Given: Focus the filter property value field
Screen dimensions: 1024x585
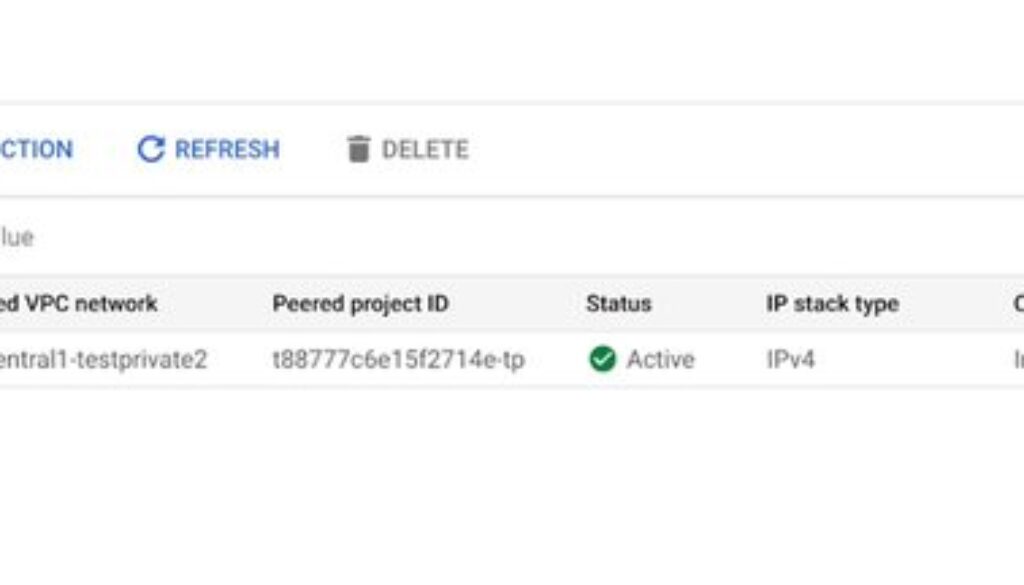Looking at the screenshot, I should coord(200,237).
